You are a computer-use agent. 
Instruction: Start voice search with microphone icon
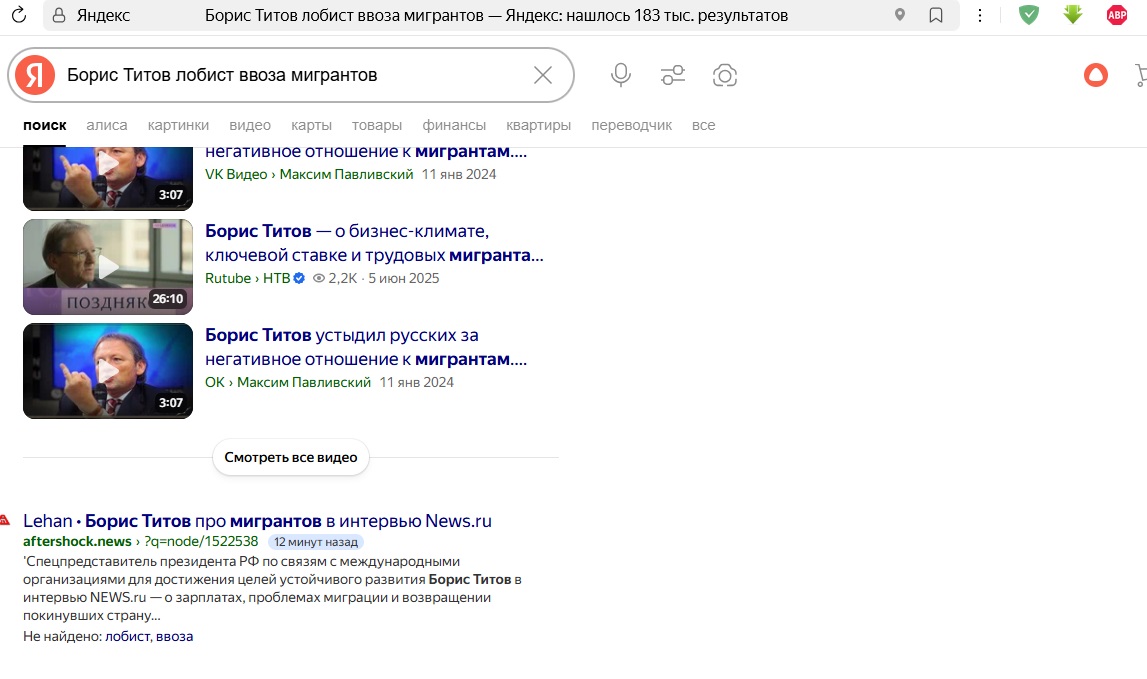click(620, 75)
